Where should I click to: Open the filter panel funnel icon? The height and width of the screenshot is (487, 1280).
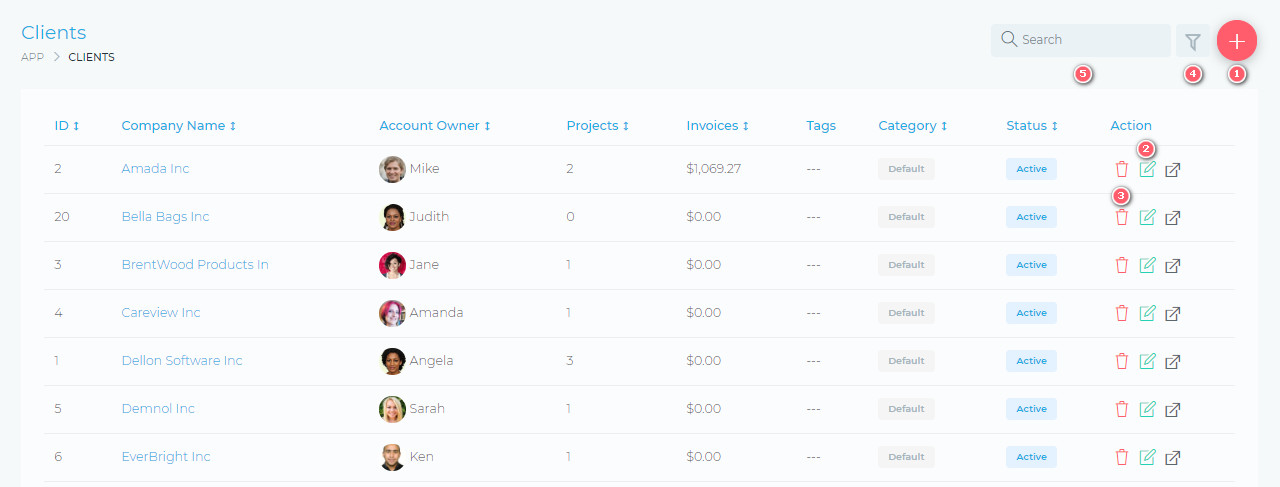point(1192,41)
